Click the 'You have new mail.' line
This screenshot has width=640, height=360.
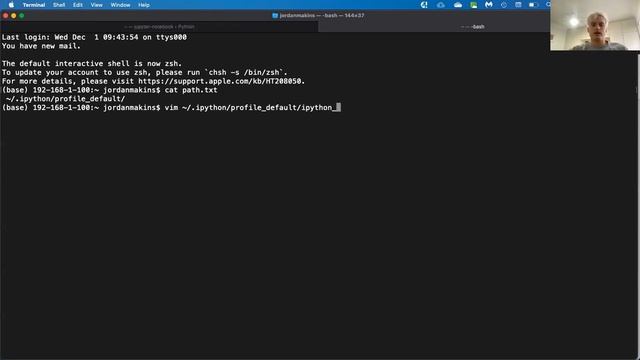coord(41,46)
